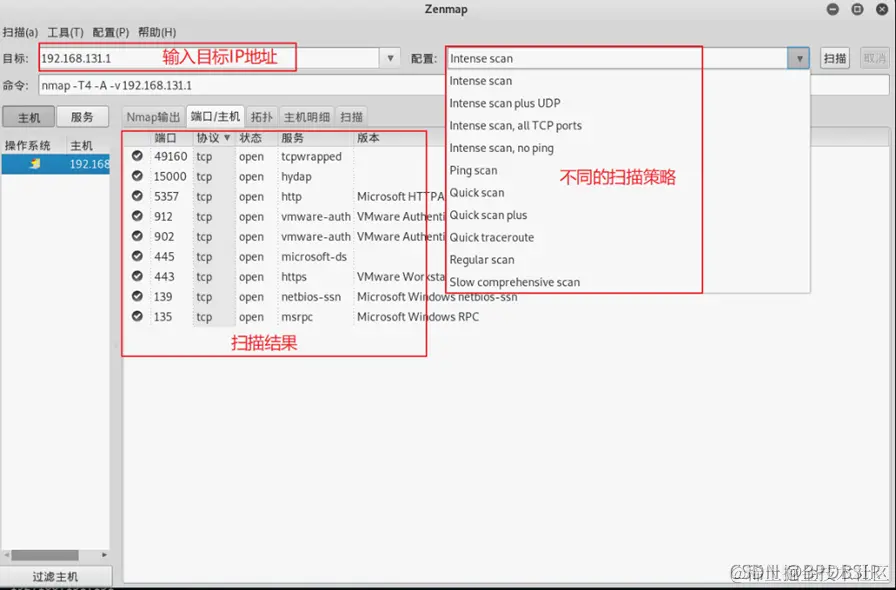Sort by the 协议 column header

(213, 138)
